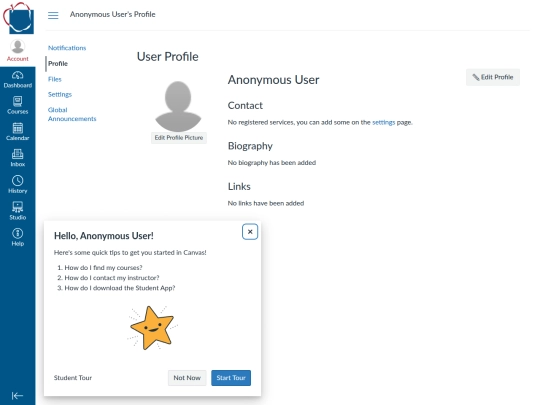Image resolution: width=540 pixels, height=405 pixels.
Task: Click the settings link in Contact section
Action: tap(384, 122)
